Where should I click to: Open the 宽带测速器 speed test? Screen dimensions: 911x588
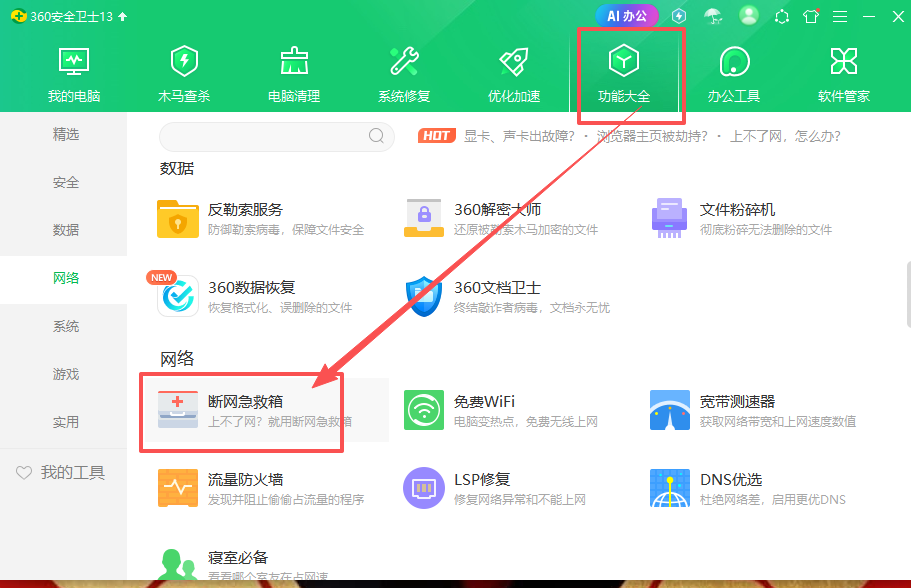click(x=737, y=410)
